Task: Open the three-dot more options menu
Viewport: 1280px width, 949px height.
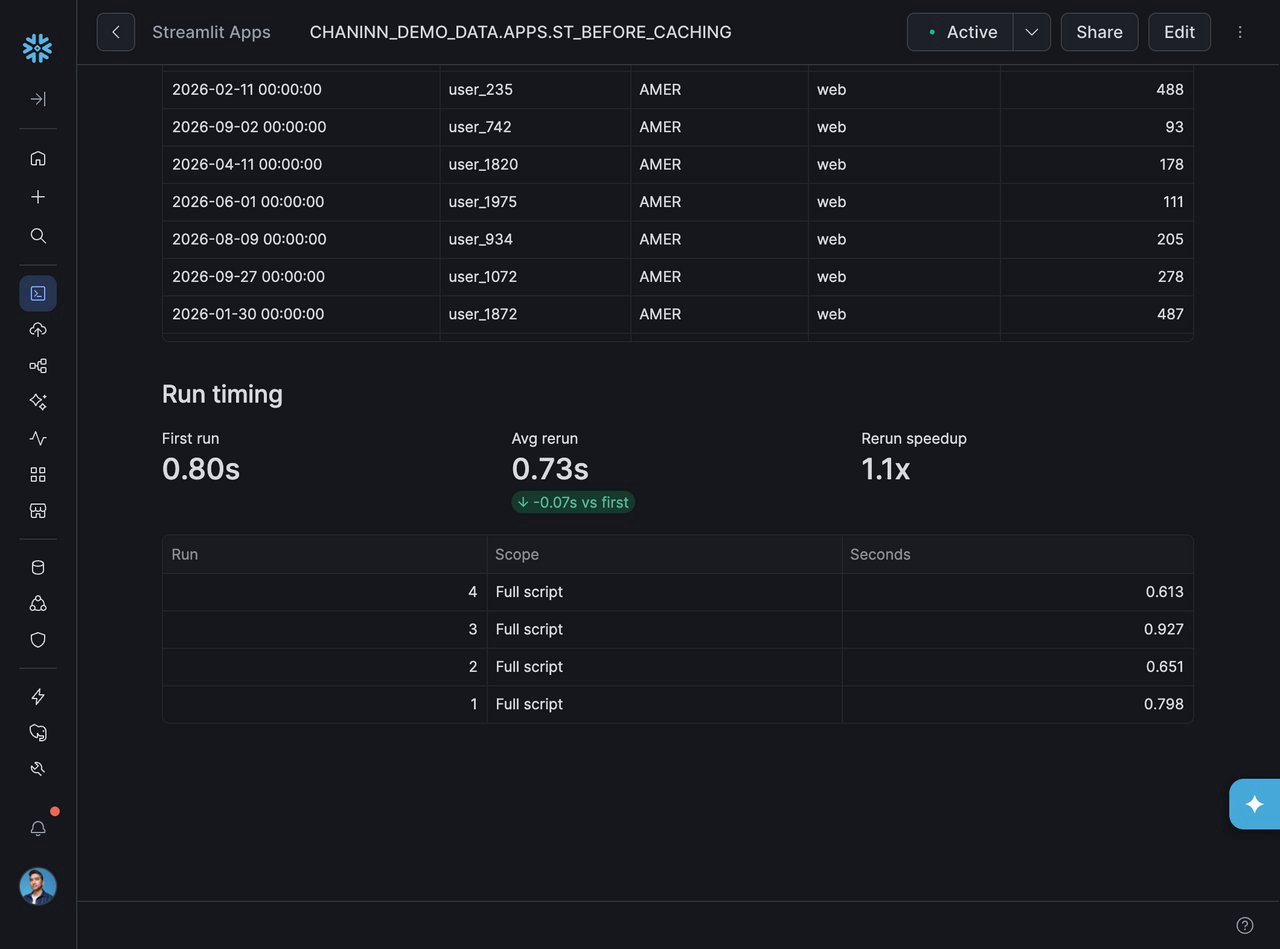Action: tap(1240, 32)
